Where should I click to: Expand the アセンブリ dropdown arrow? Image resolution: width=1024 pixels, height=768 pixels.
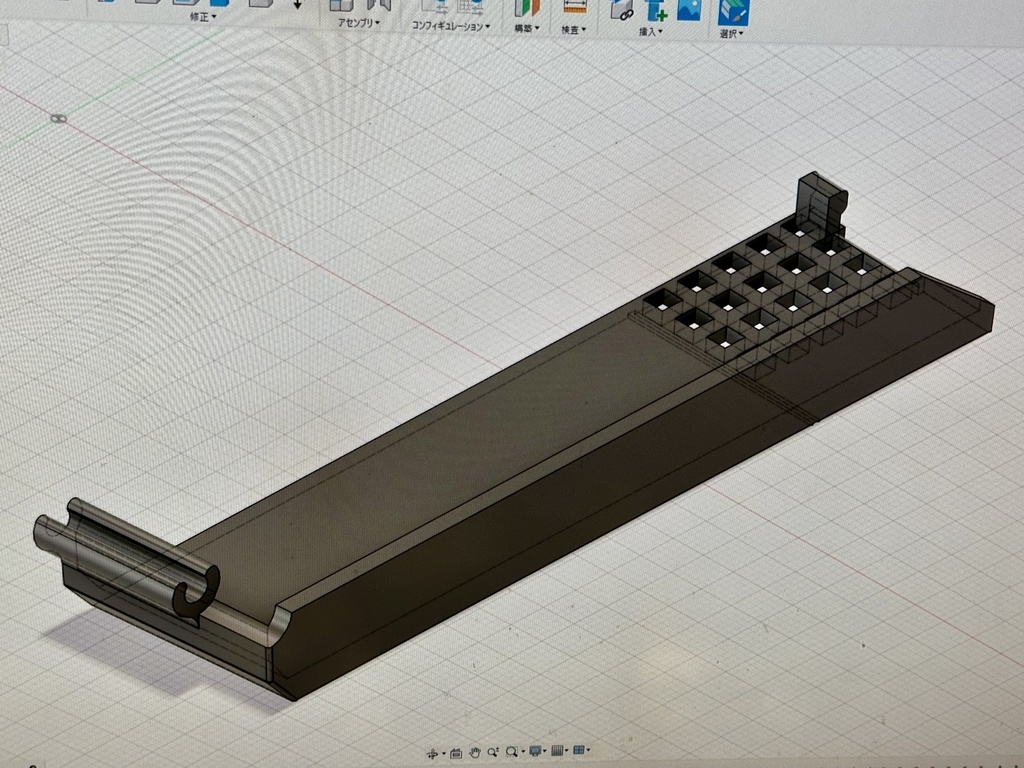(378, 24)
